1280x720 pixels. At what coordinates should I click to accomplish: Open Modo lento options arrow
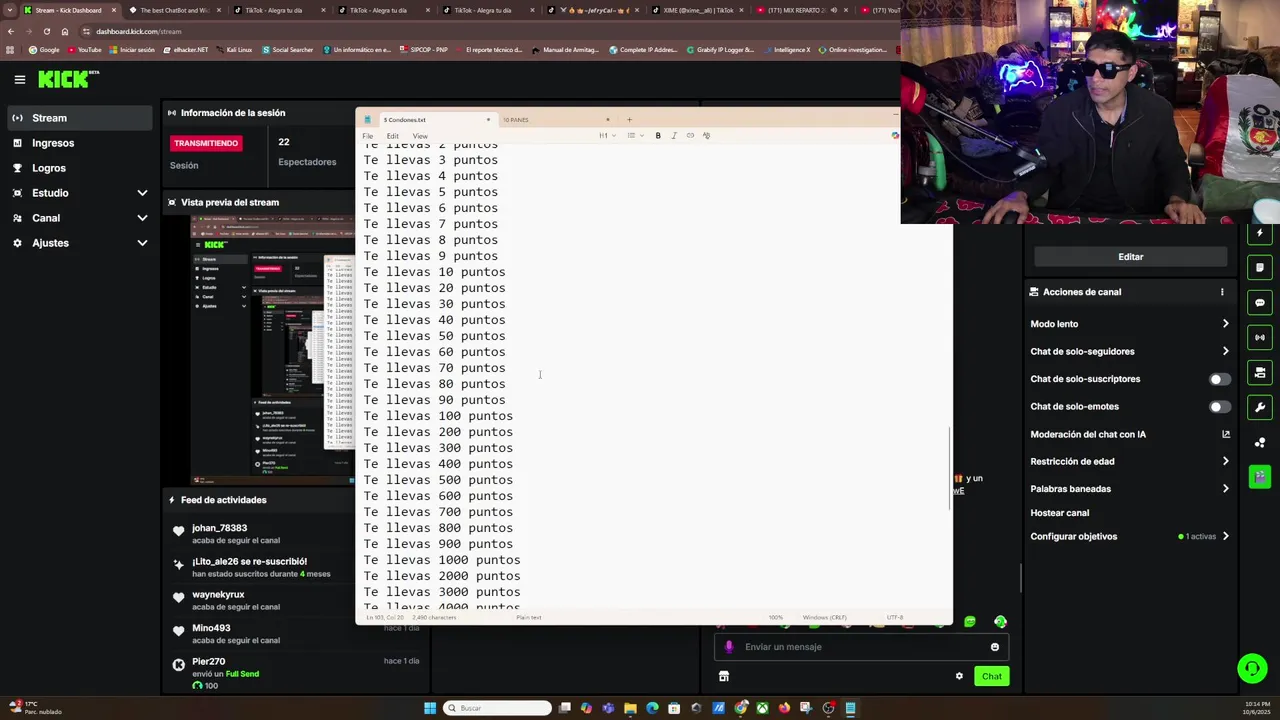(x=1225, y=324)
